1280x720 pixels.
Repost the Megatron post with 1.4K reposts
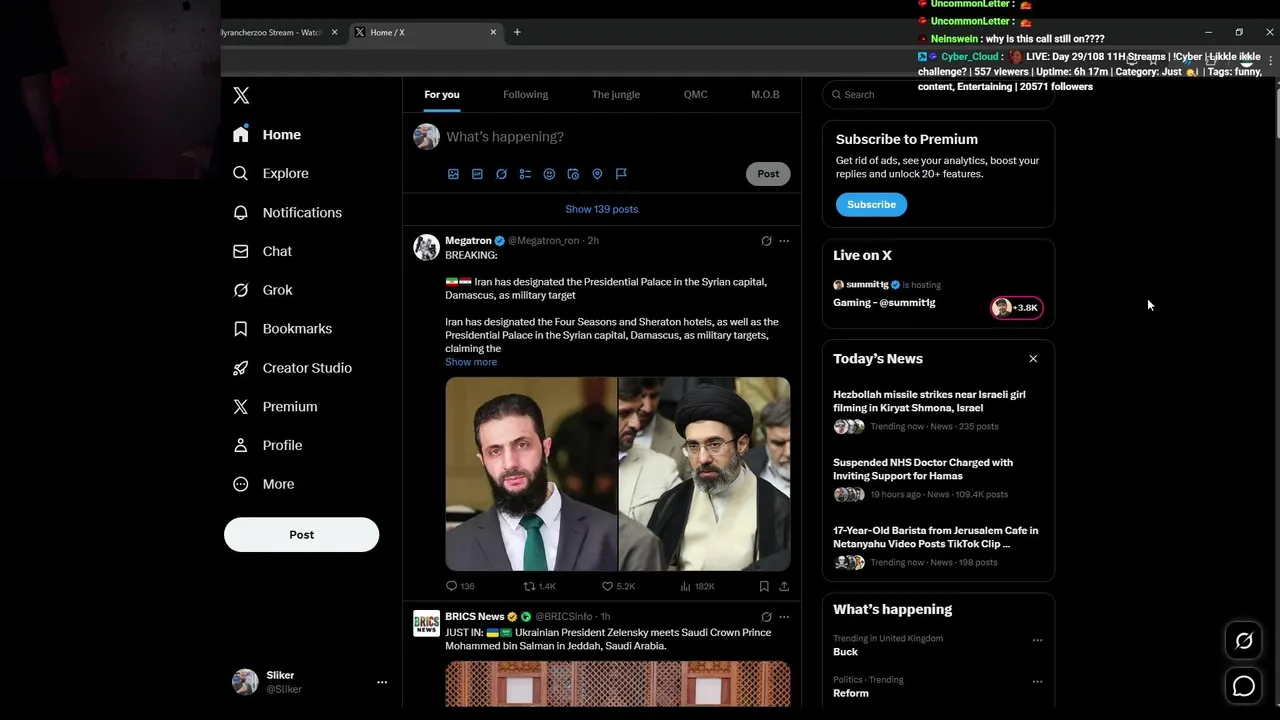pyautogui.click(x=540, y=586)
